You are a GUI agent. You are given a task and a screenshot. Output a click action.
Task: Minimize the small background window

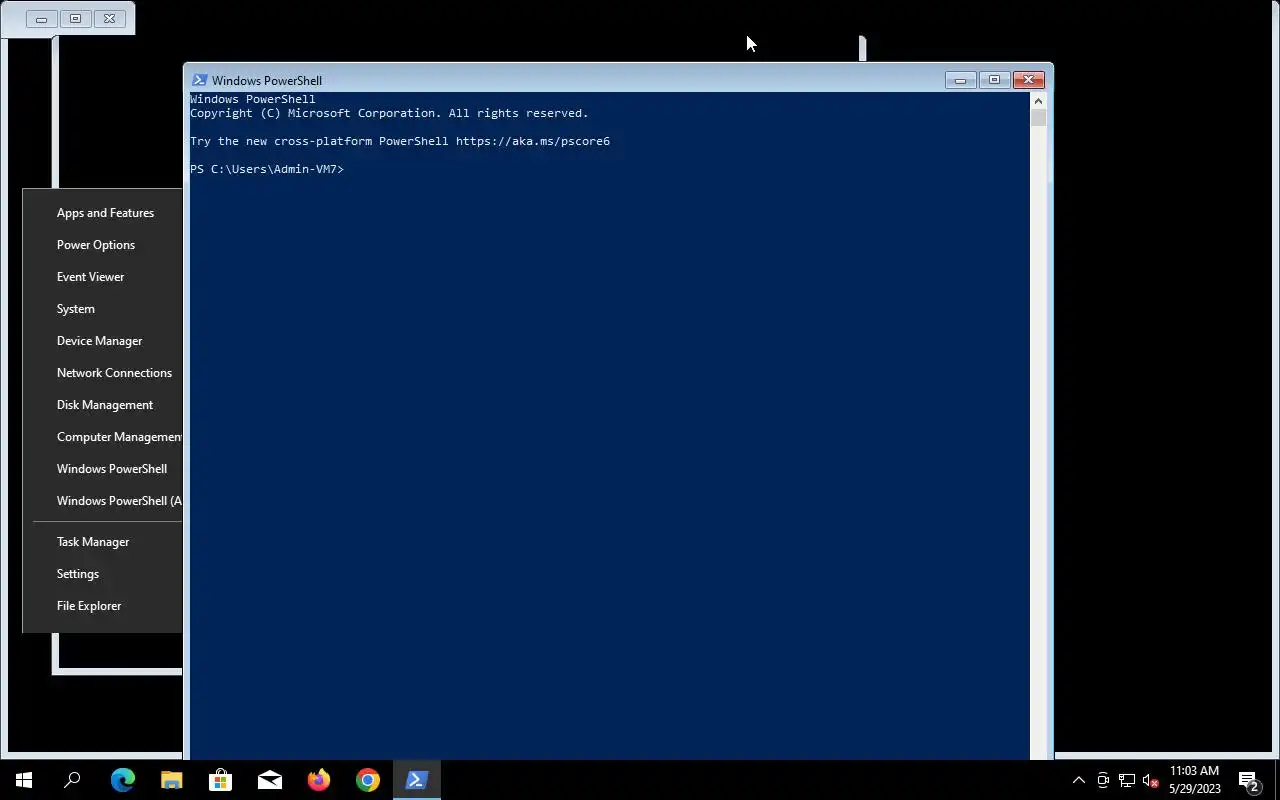pos(41,19)
